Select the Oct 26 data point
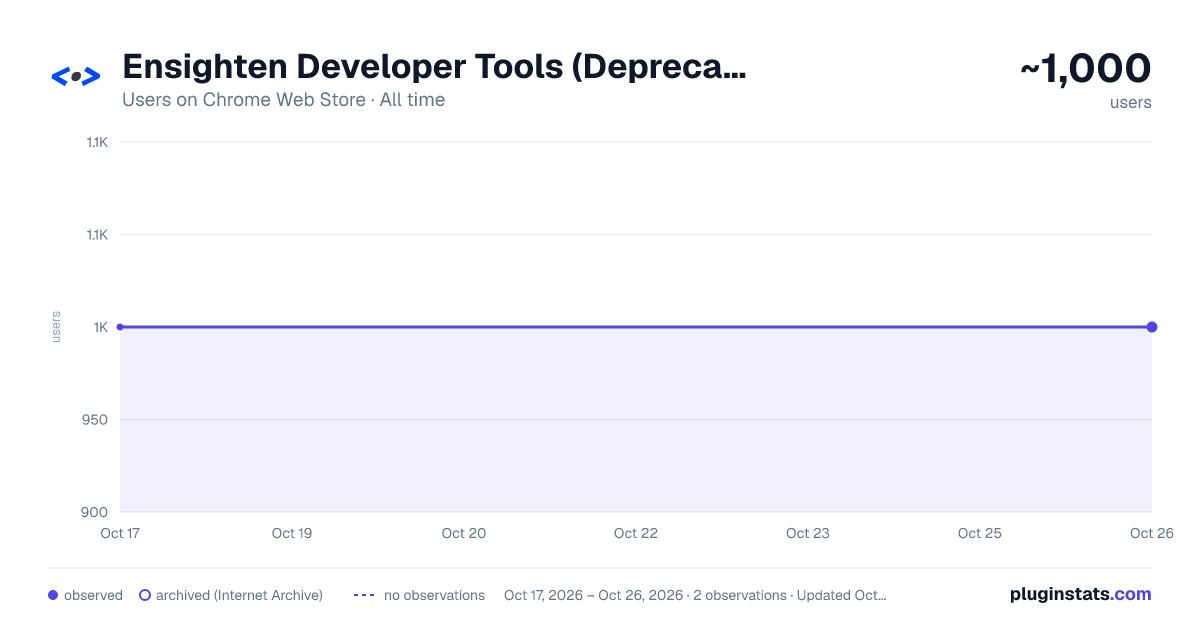Screen dimensions: 1200x630 pos(1152,327)
